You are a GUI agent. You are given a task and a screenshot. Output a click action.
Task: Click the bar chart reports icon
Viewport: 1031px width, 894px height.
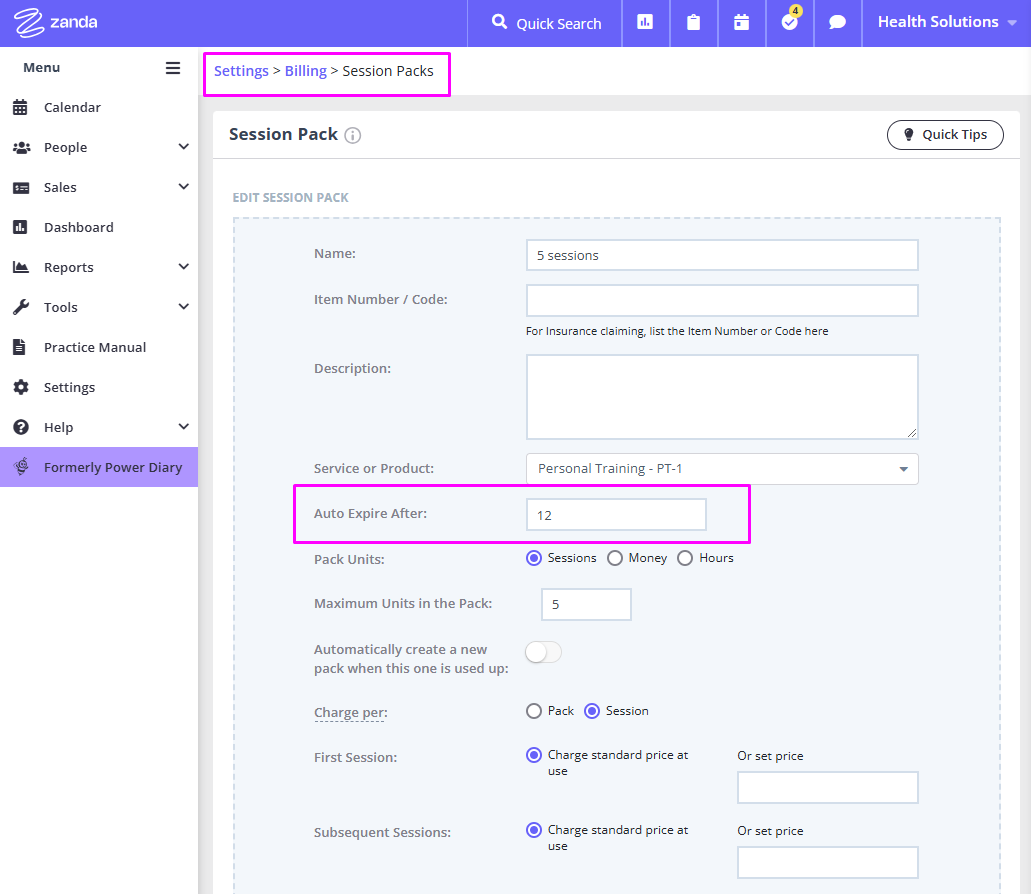pyautogui.click(x=645, y=22)
